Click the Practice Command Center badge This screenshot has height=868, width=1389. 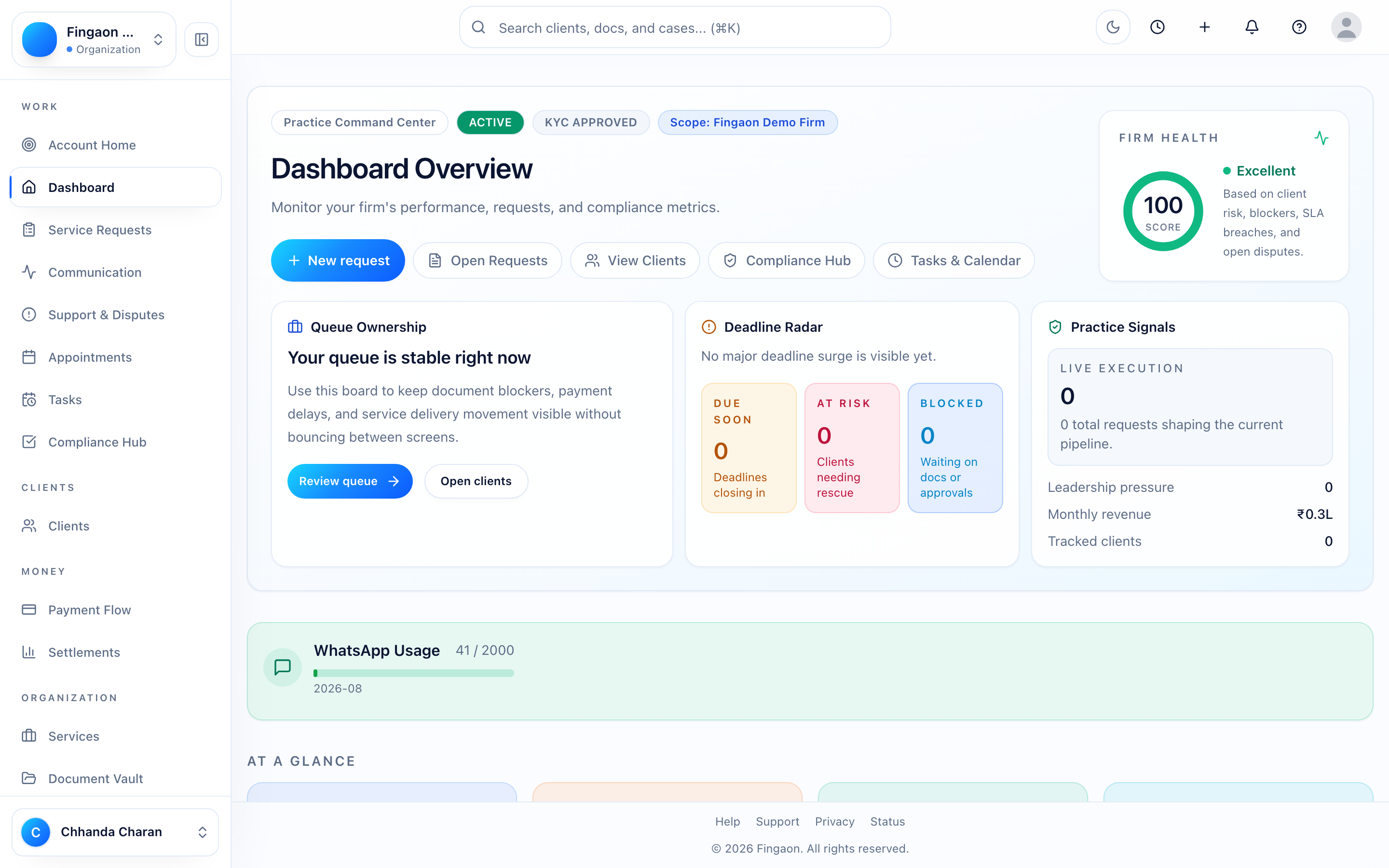[x=359, y=122]
